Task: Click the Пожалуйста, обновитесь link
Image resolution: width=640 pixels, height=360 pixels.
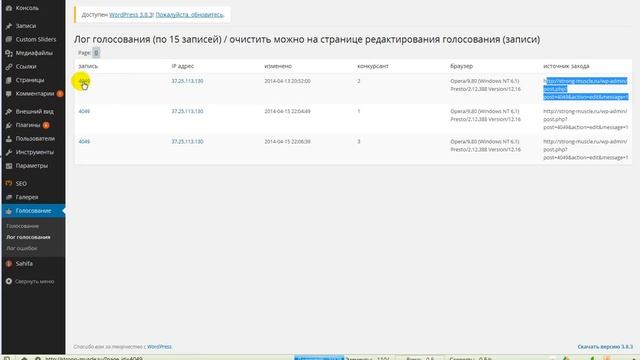Action: point(189,15)
